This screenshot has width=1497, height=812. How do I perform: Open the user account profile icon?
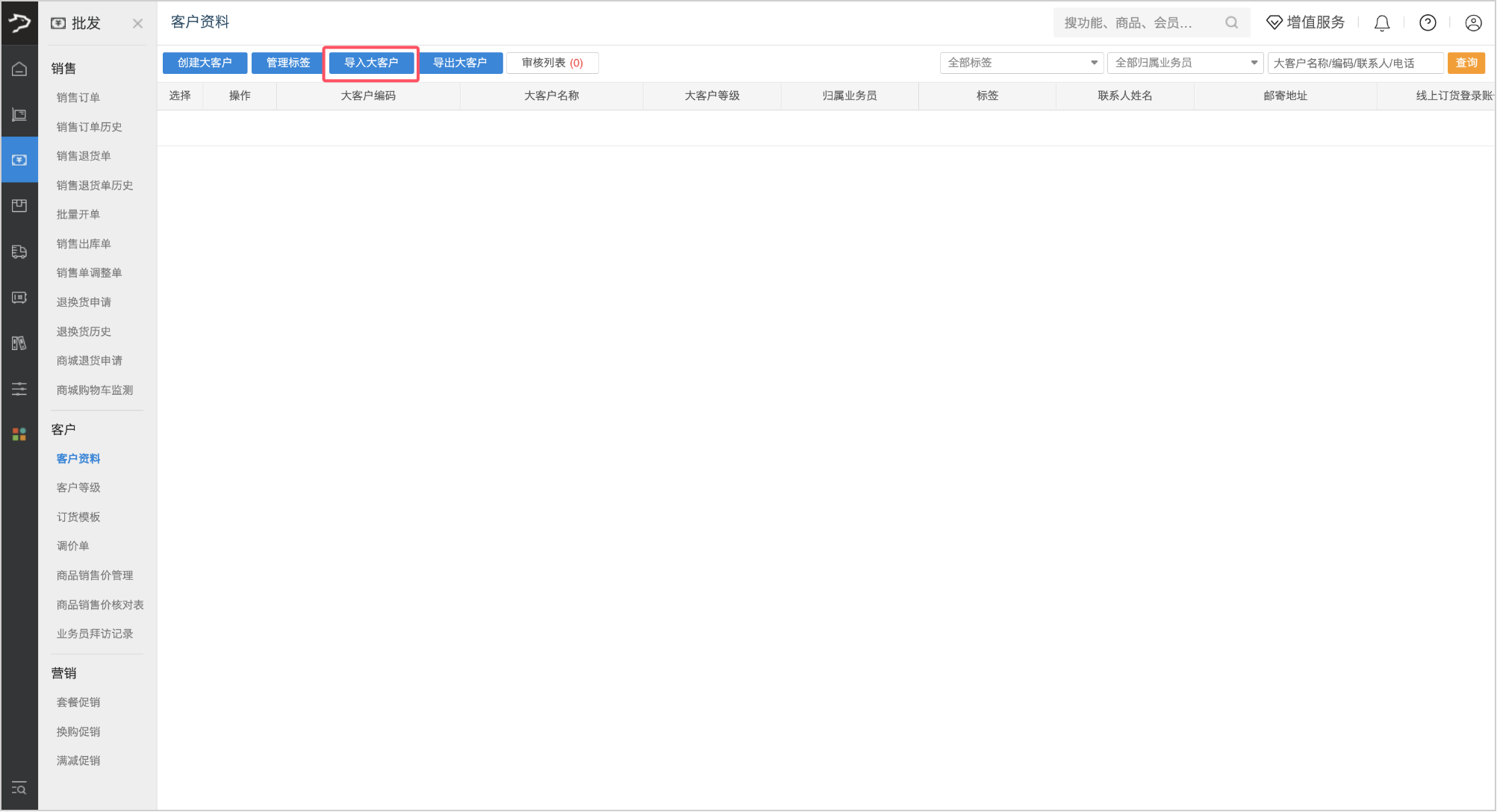pos(1473,23)
